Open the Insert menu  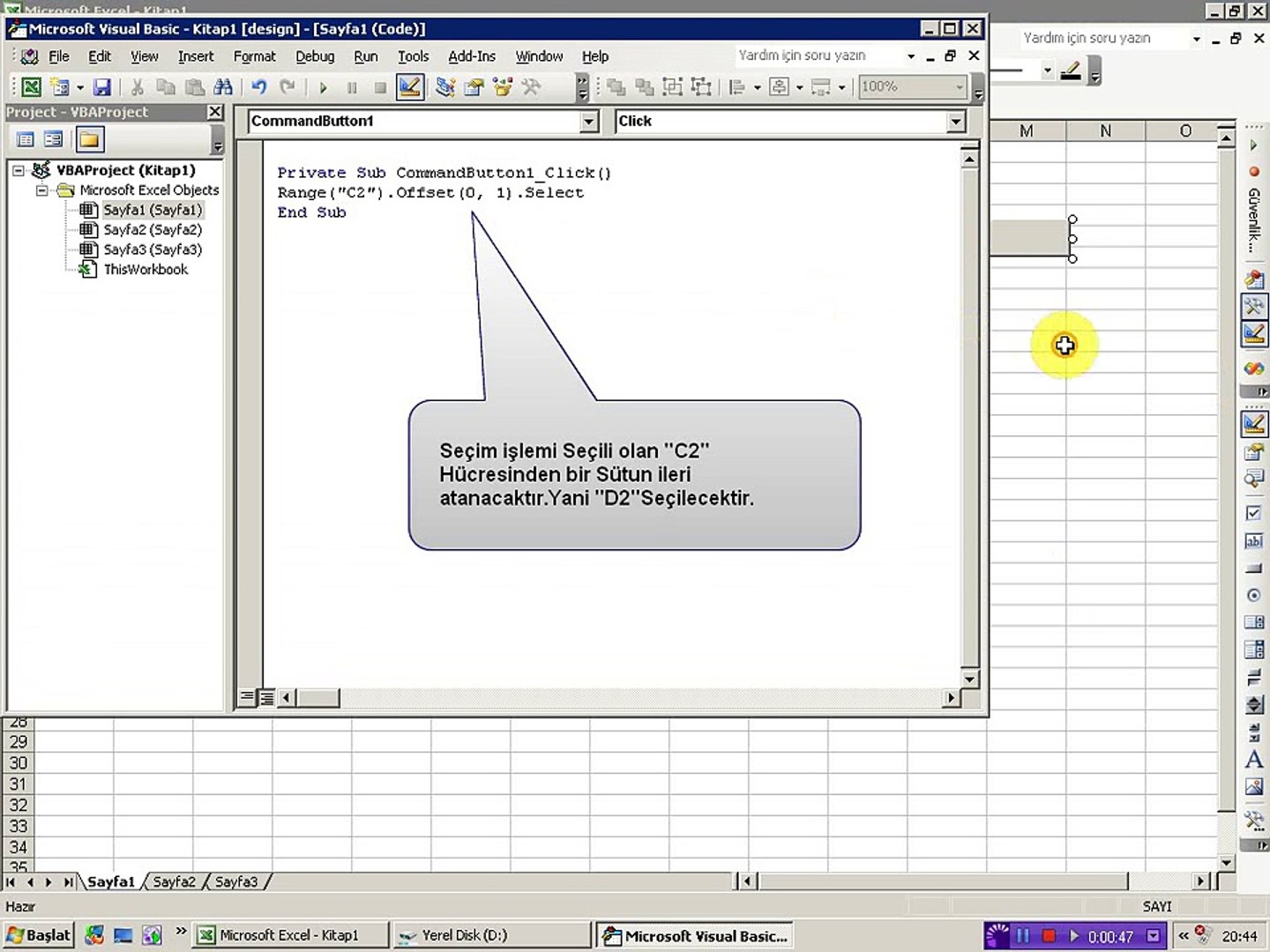pos(196,56)
